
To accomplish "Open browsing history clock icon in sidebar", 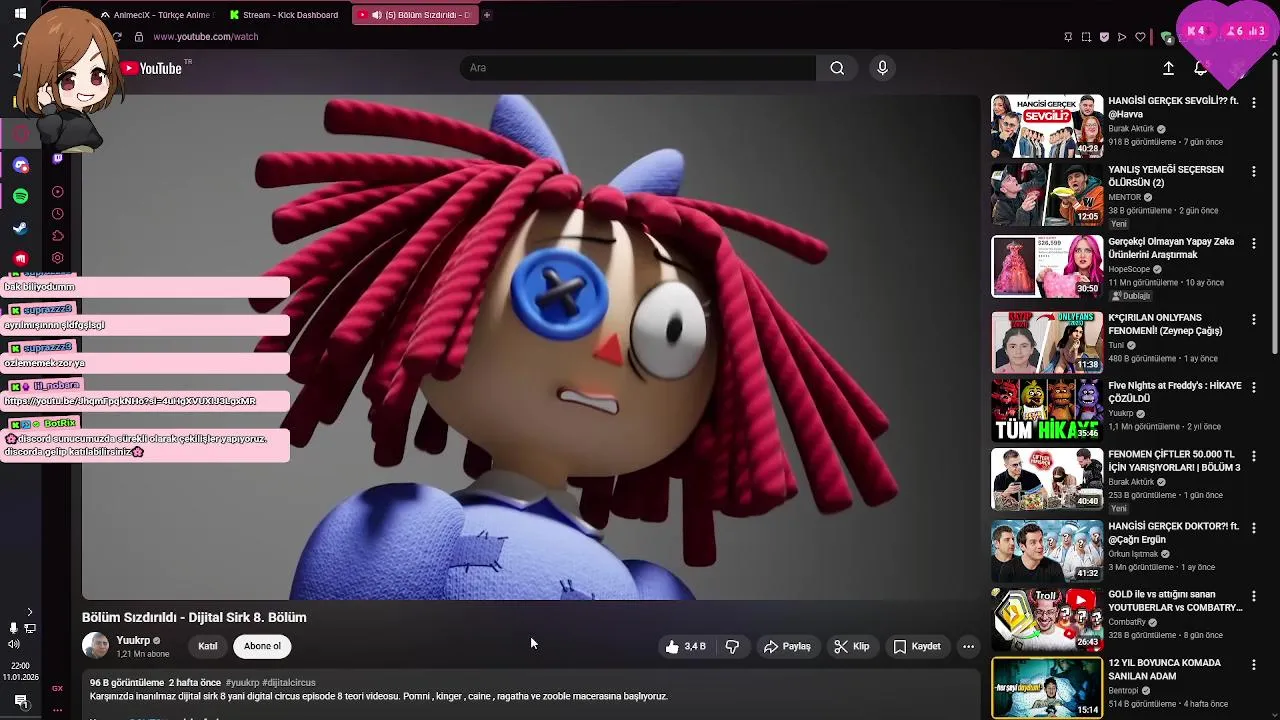I will click(x=58, y=214).
